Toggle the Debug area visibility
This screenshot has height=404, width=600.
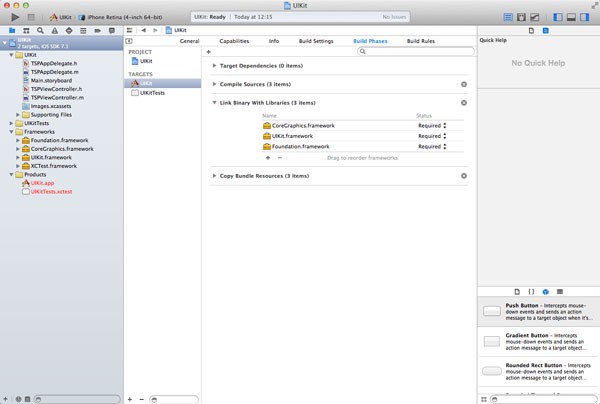tap(571, 17)
